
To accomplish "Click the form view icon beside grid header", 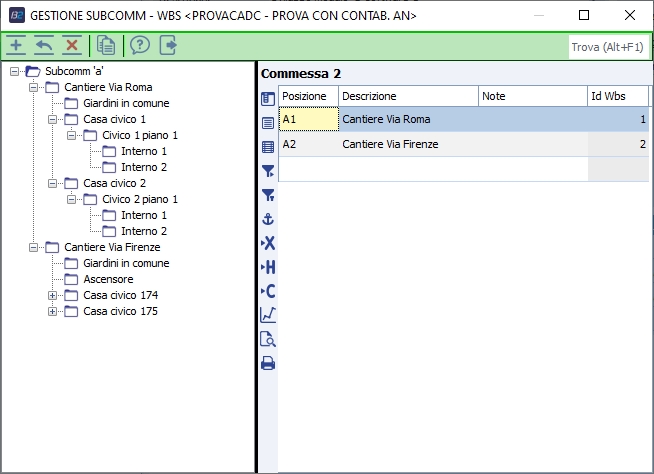I will [268, 99].
